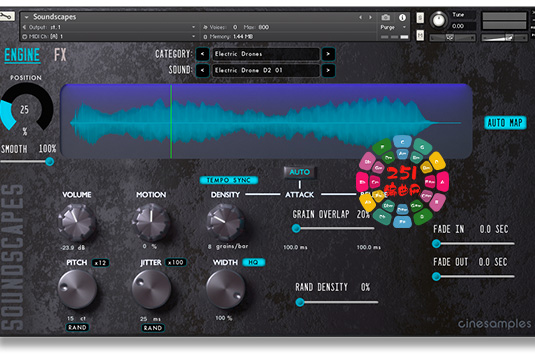Image resolution: width=535 pixels, height=363 pixels.
Task: Click the waveform display
Action: coord(266,121)
